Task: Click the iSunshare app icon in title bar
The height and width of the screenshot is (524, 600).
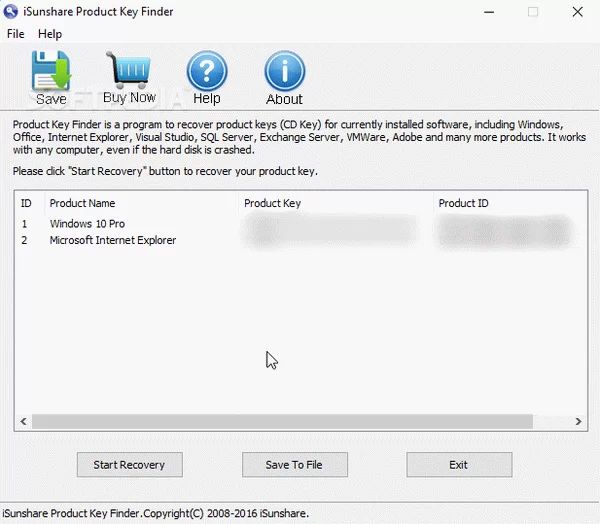Action: [x=12, y=12]
